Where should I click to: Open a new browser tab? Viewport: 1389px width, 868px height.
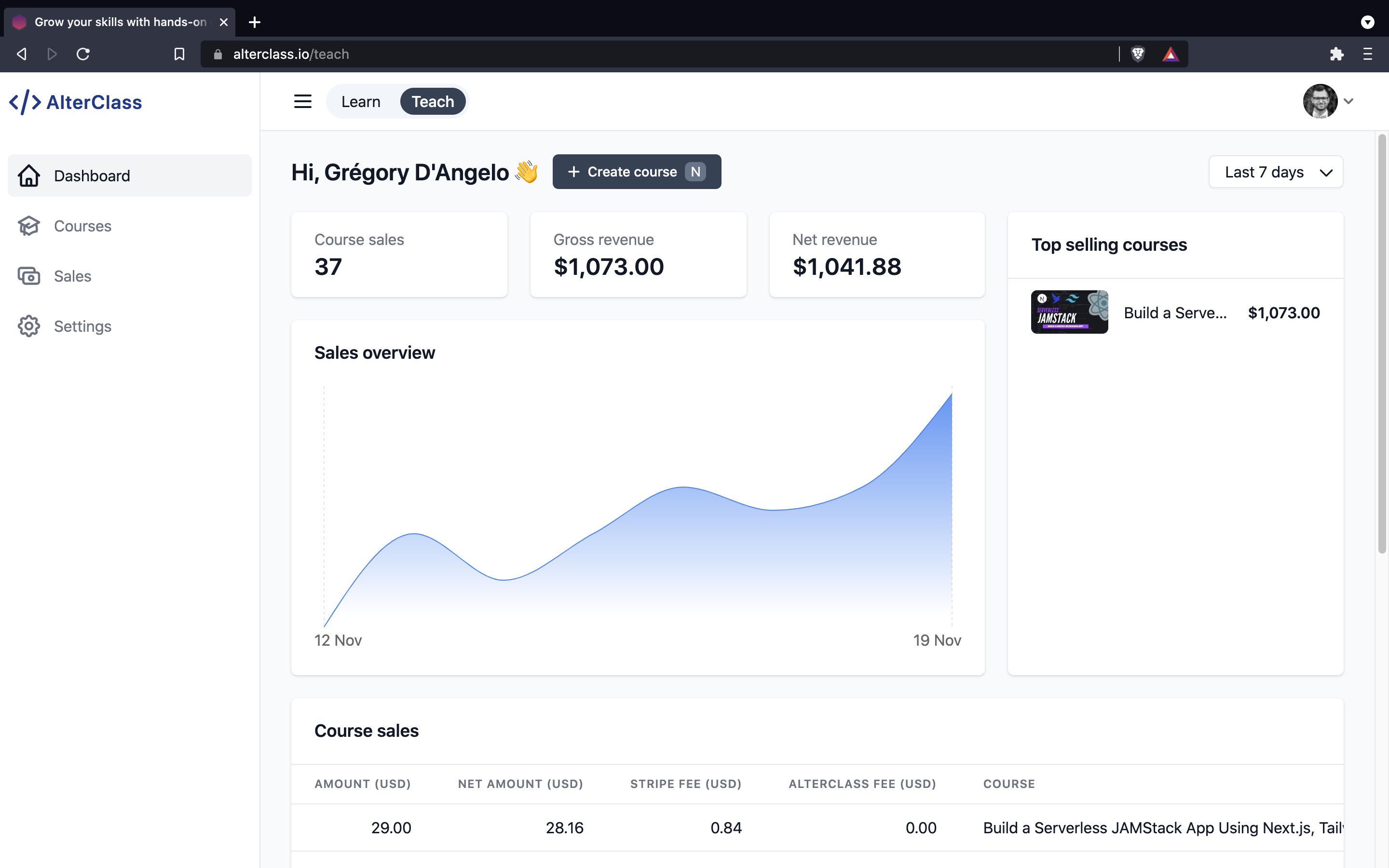click(x=254, y=22)
